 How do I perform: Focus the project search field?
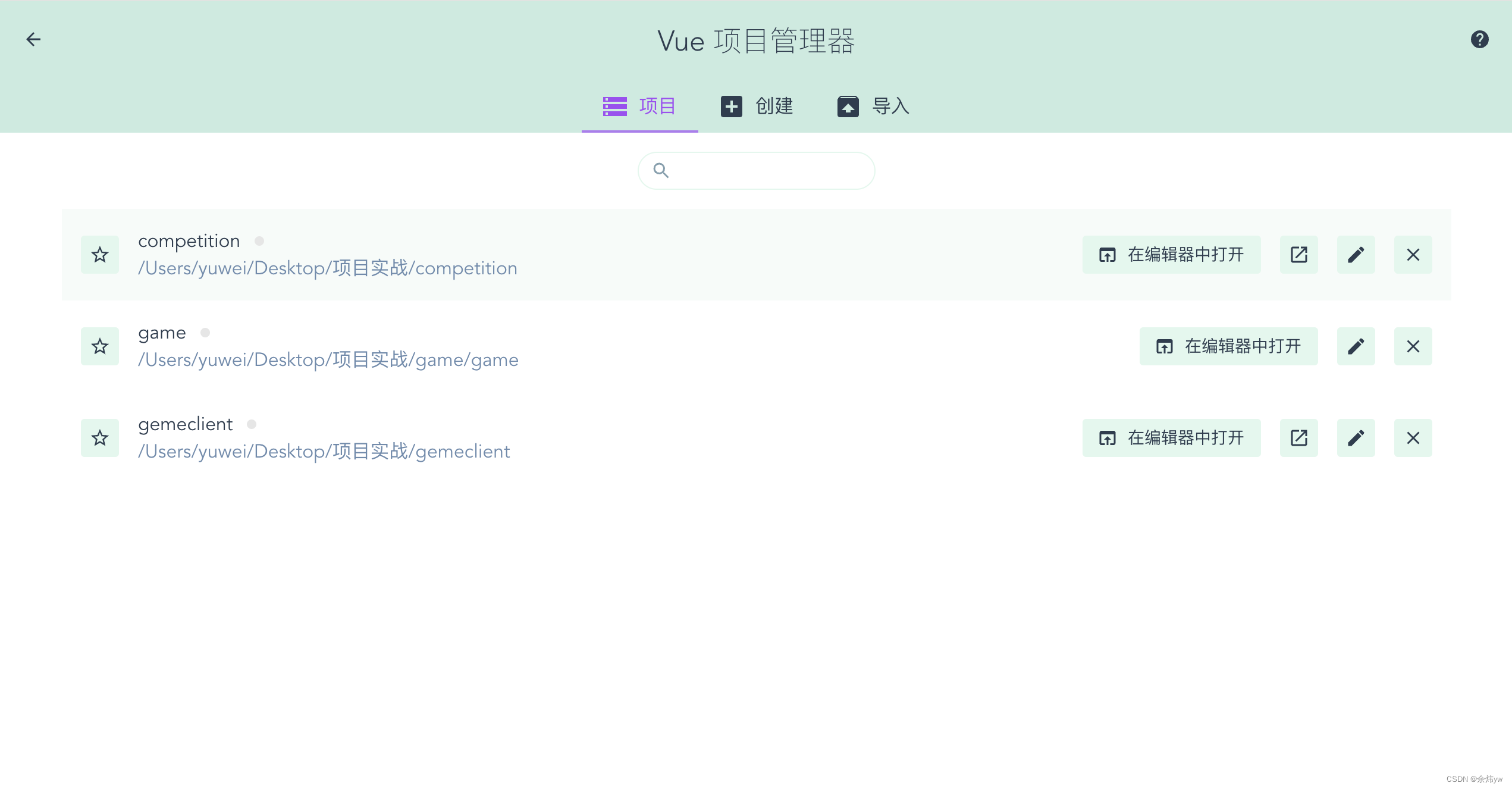tap(756, 171)
